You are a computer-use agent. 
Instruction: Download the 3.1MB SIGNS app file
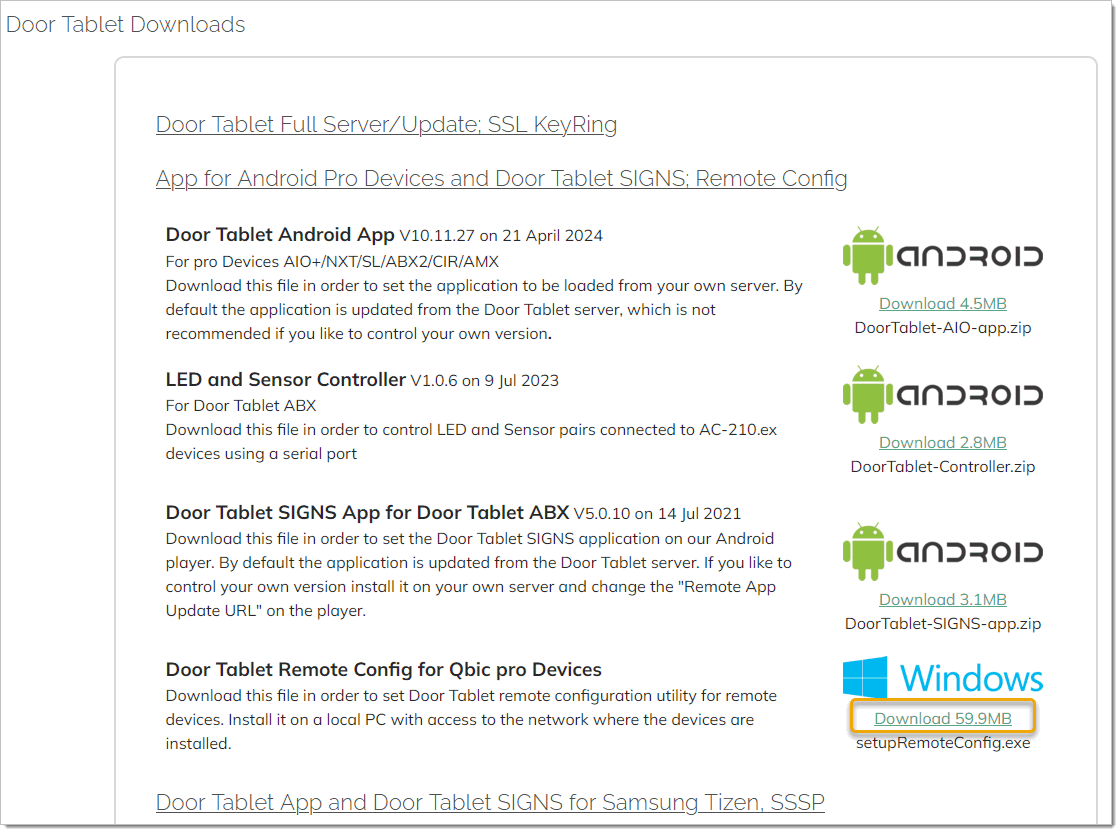coord(942,600)
